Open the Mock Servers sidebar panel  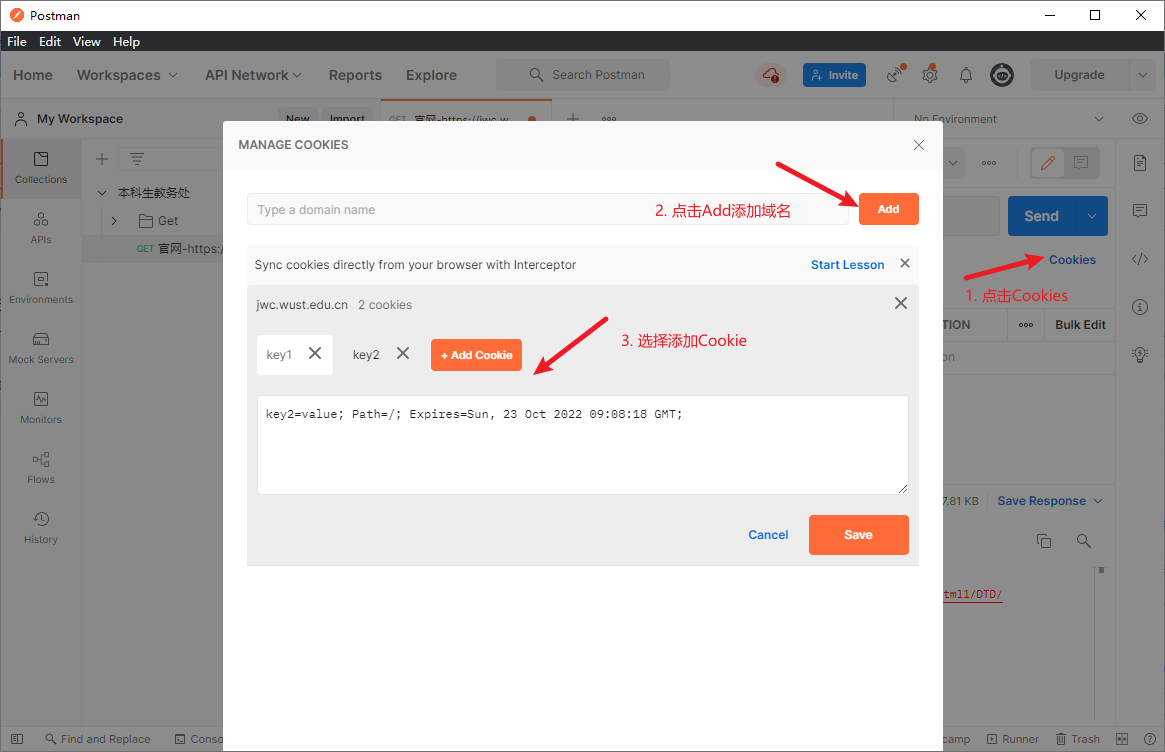coord(41,349)
